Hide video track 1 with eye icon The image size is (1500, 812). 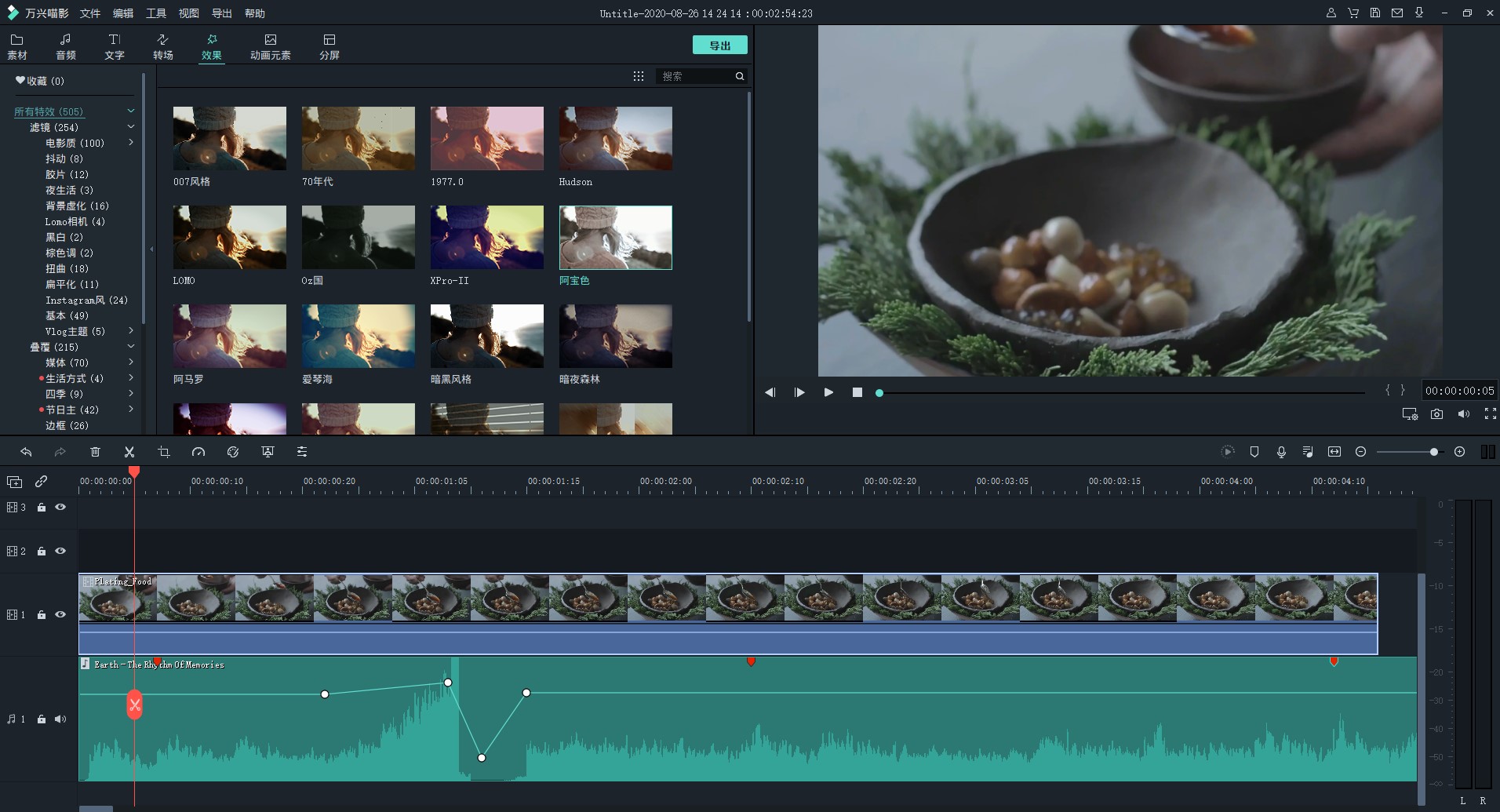pyautogui.click(x=60, y=615)
